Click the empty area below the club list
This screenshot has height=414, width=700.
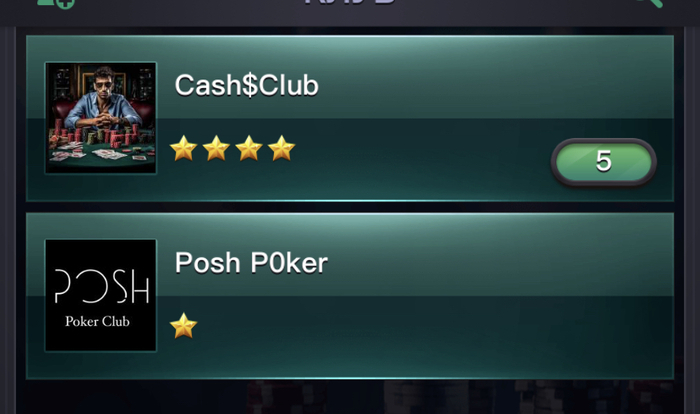click(350, 397)
